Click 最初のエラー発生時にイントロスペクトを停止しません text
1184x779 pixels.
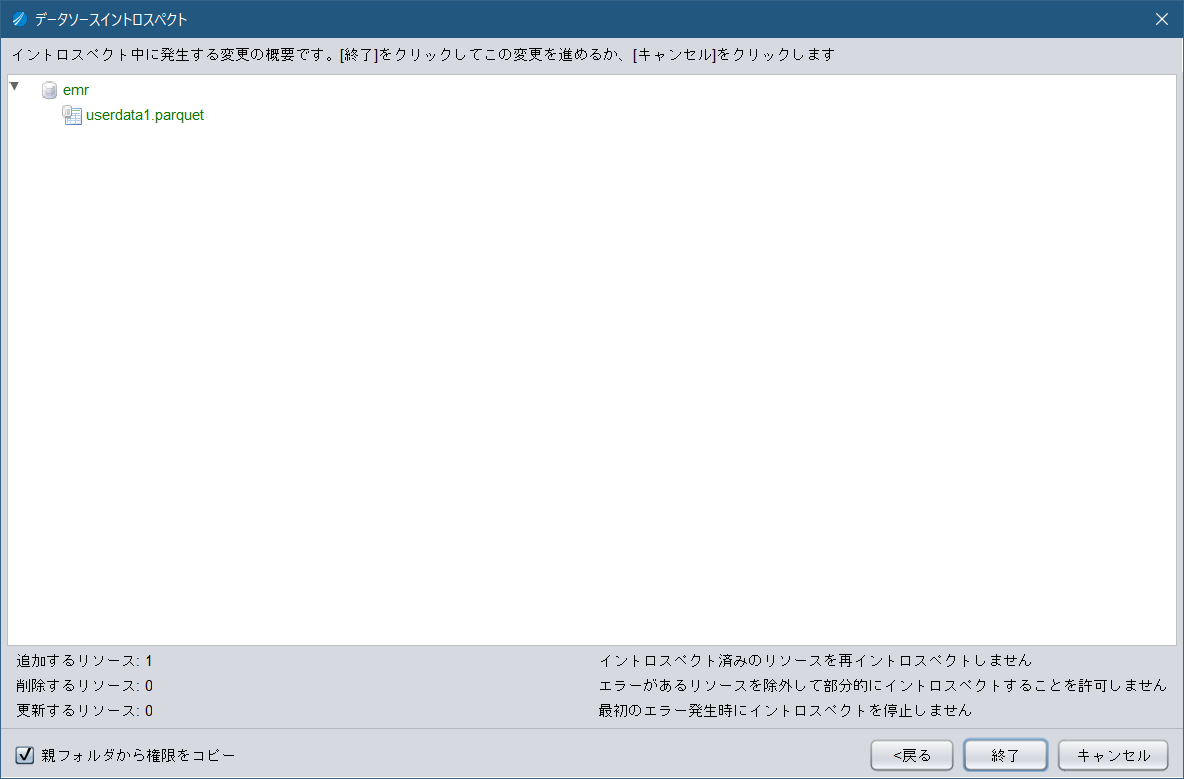click(x=785, y=710)
